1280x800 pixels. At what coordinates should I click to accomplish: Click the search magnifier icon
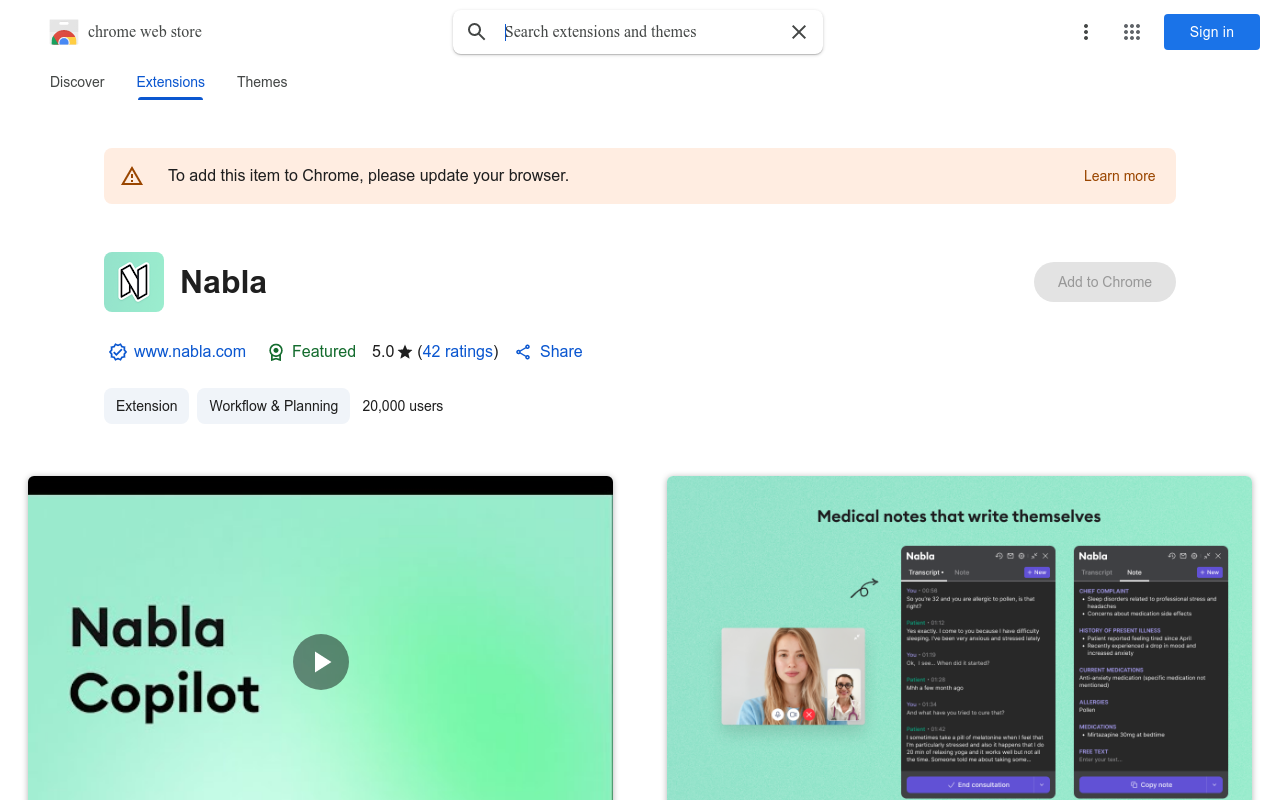(477, 32)
